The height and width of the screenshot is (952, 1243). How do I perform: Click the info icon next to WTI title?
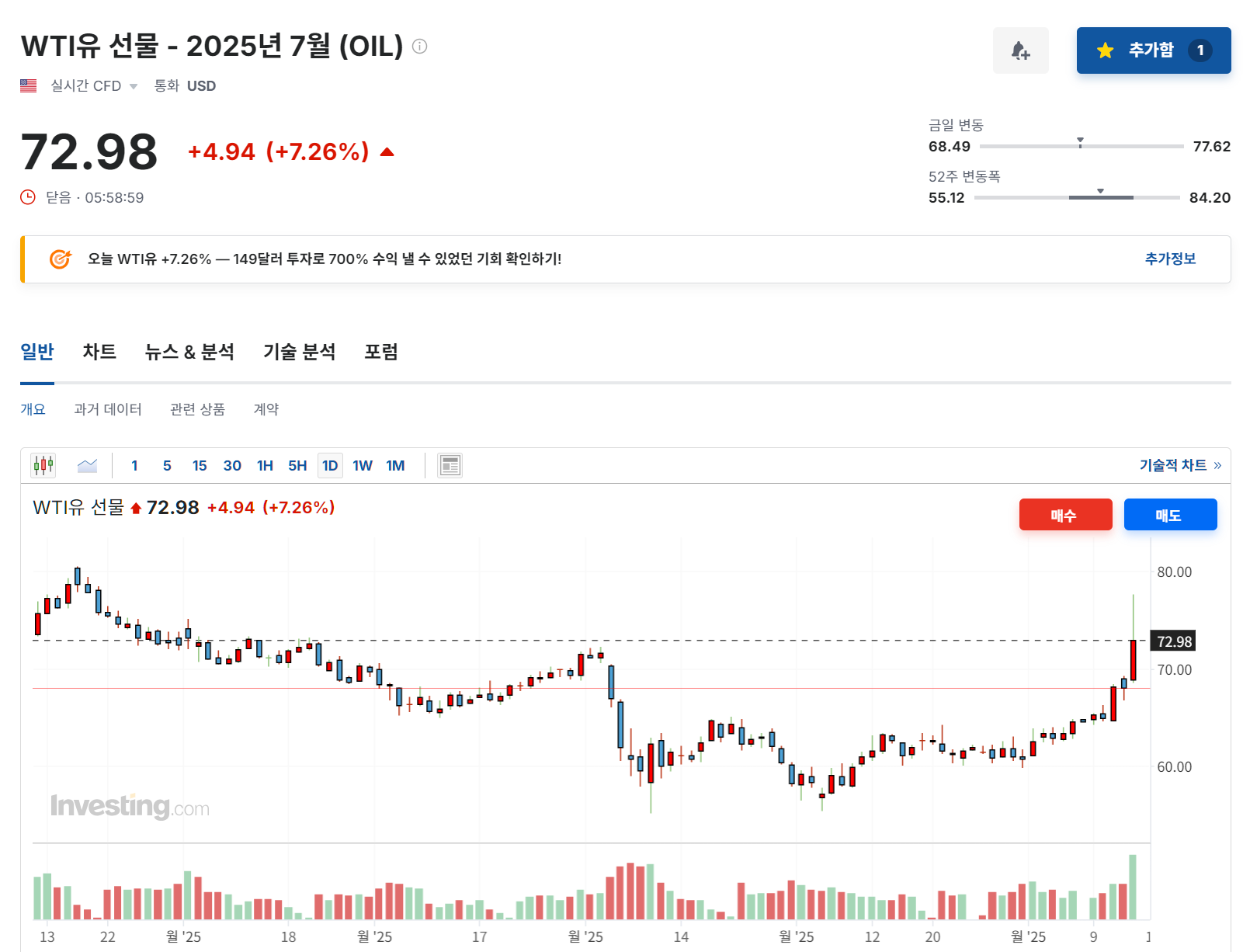pos(420,47)
